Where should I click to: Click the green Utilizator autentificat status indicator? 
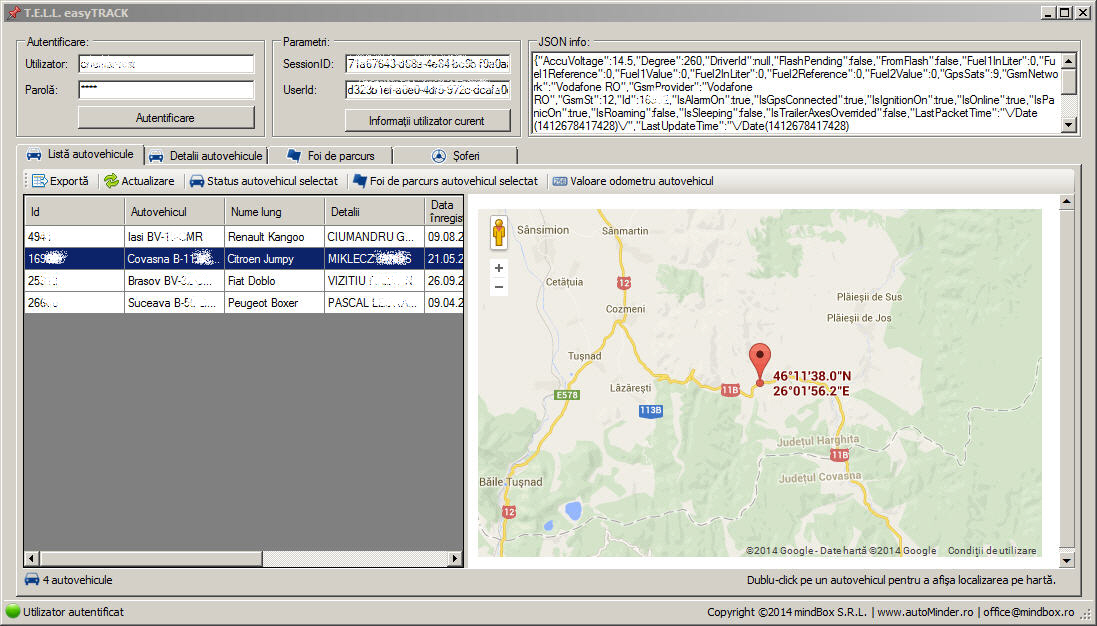coord(13,611)
